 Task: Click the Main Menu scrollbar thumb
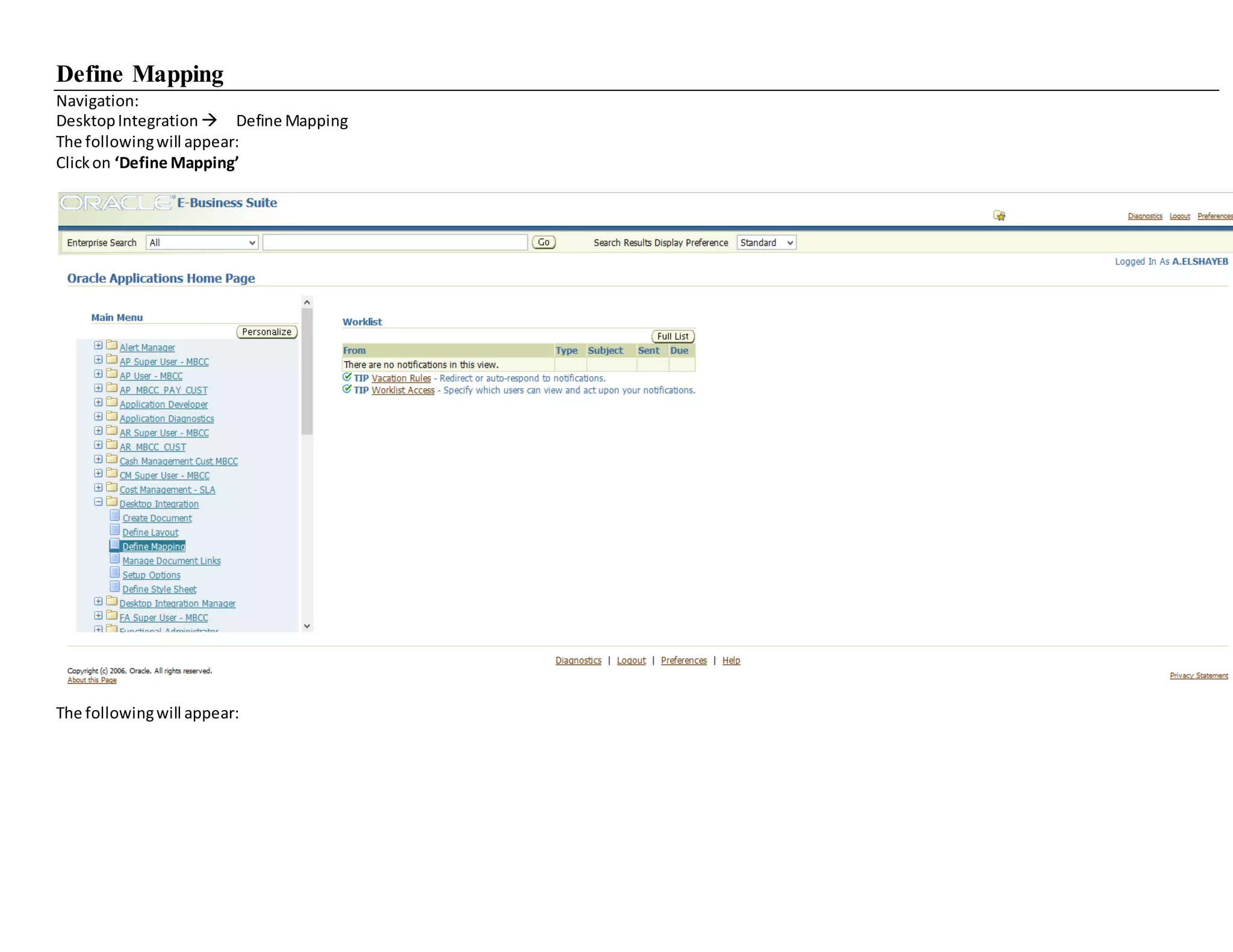[307, 371]
